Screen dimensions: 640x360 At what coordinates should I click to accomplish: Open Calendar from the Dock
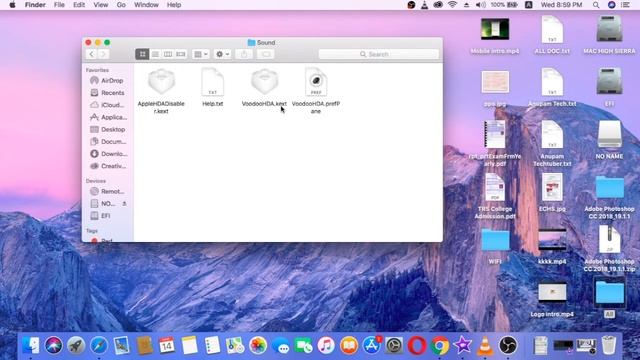(167, 346)
